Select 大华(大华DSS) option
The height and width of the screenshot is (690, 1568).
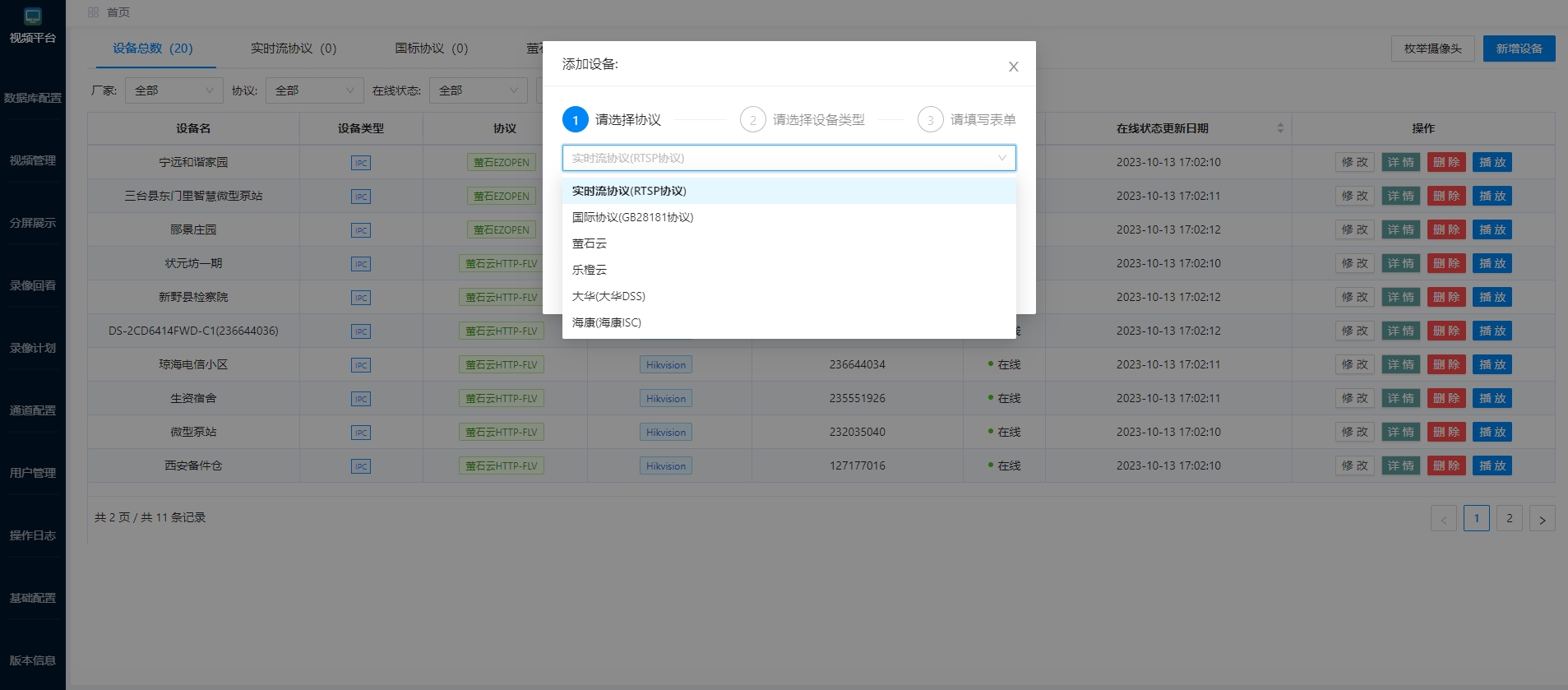(x=789, y=296)
